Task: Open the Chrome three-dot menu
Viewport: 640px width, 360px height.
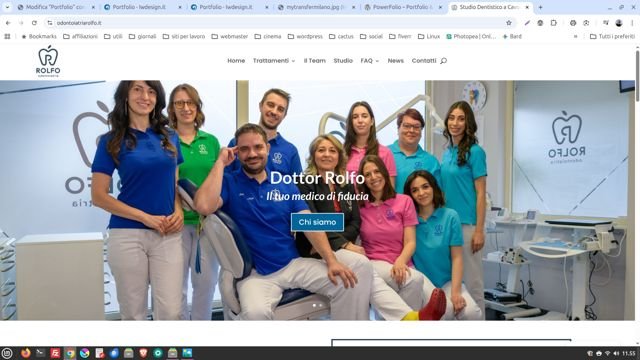Action: coord(632,23)
